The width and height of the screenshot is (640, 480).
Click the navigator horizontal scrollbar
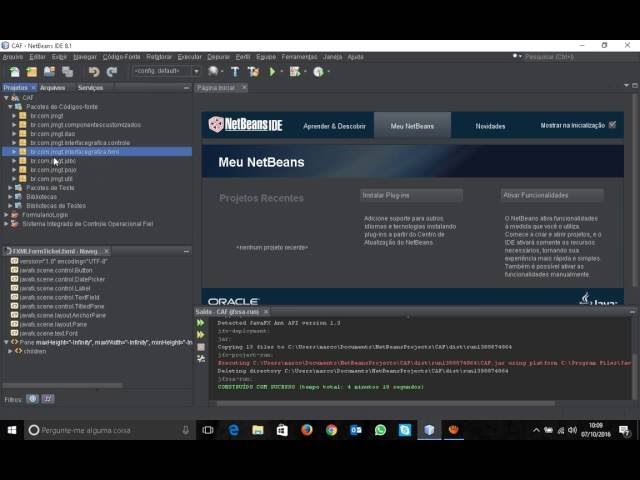pos(62,385)
